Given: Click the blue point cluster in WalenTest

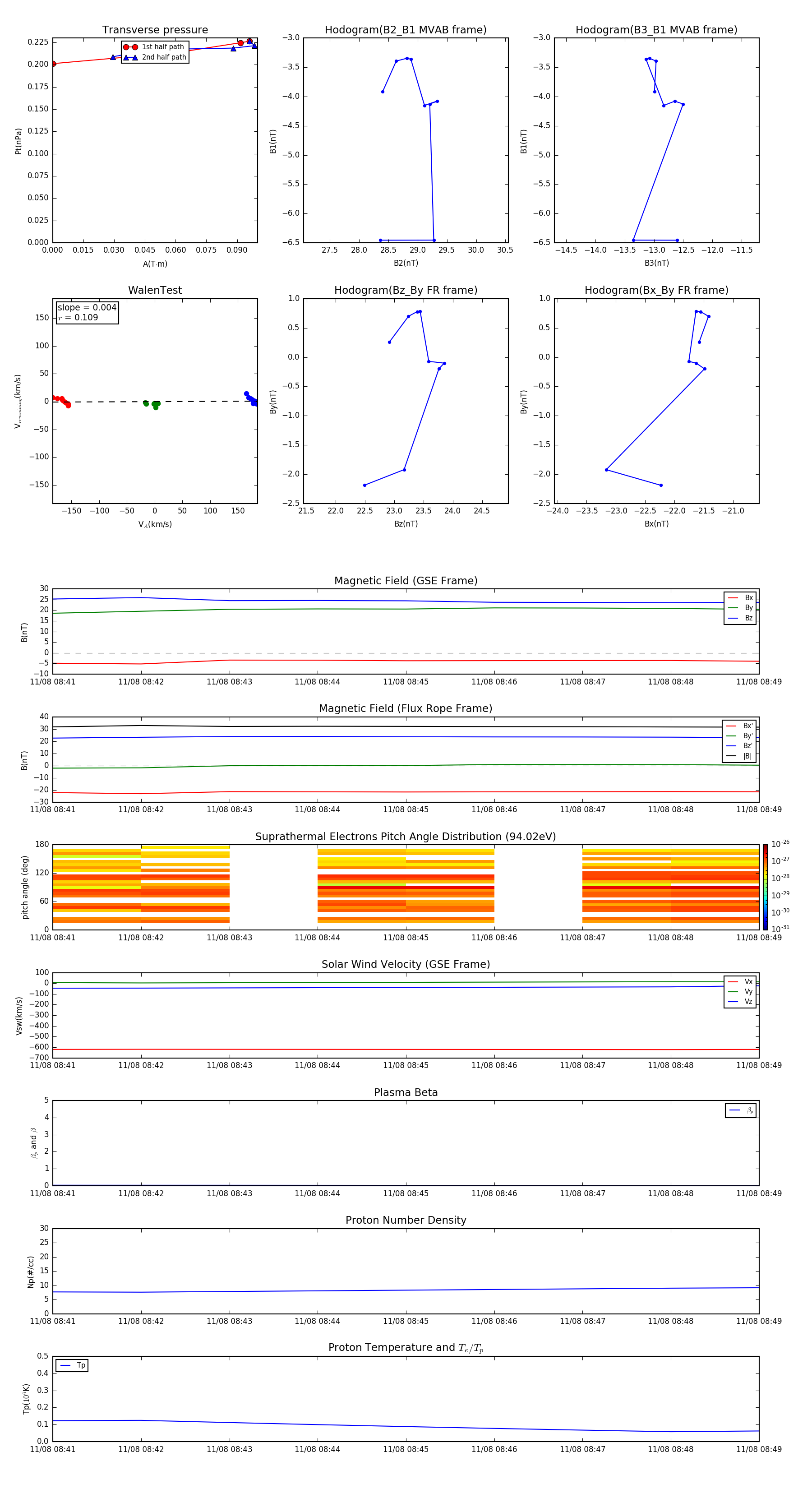Looking at the screenshot, I should [x=251, y=399].
